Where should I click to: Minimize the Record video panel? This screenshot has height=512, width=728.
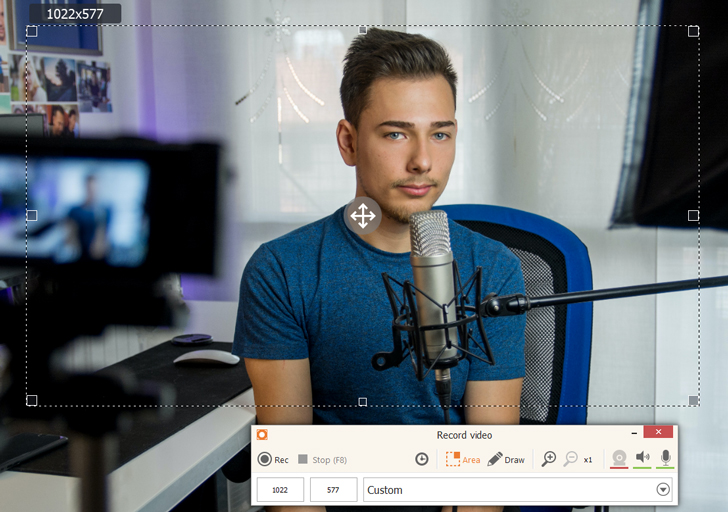pos(633,432)
